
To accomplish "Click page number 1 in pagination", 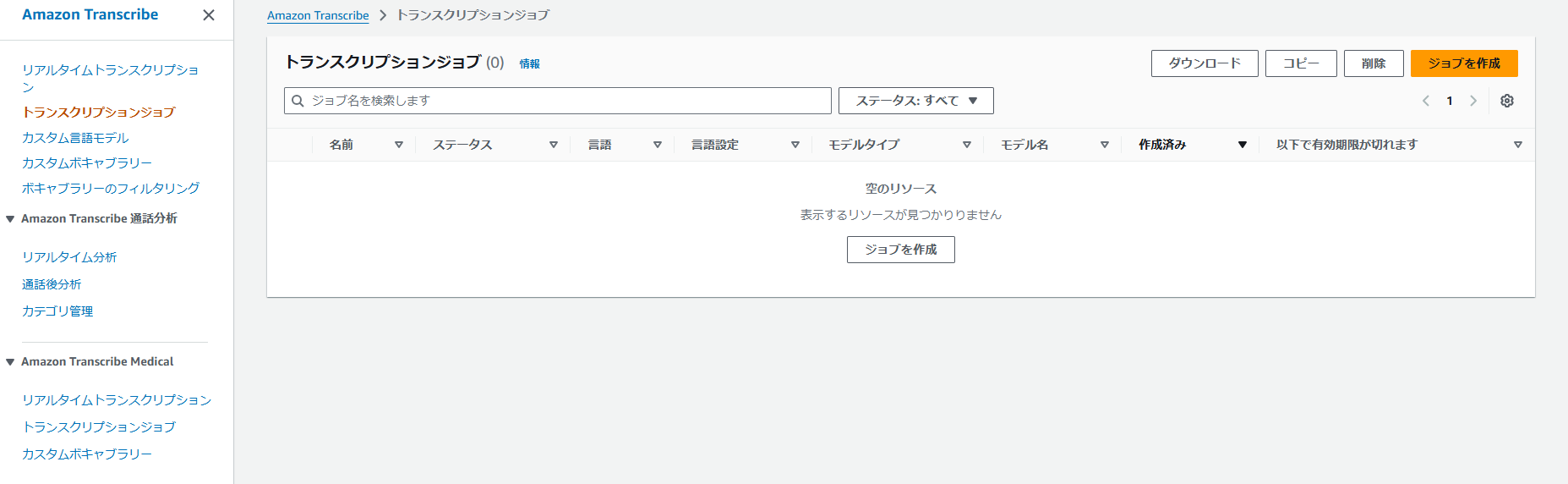I will click(x=1450, y=101).
